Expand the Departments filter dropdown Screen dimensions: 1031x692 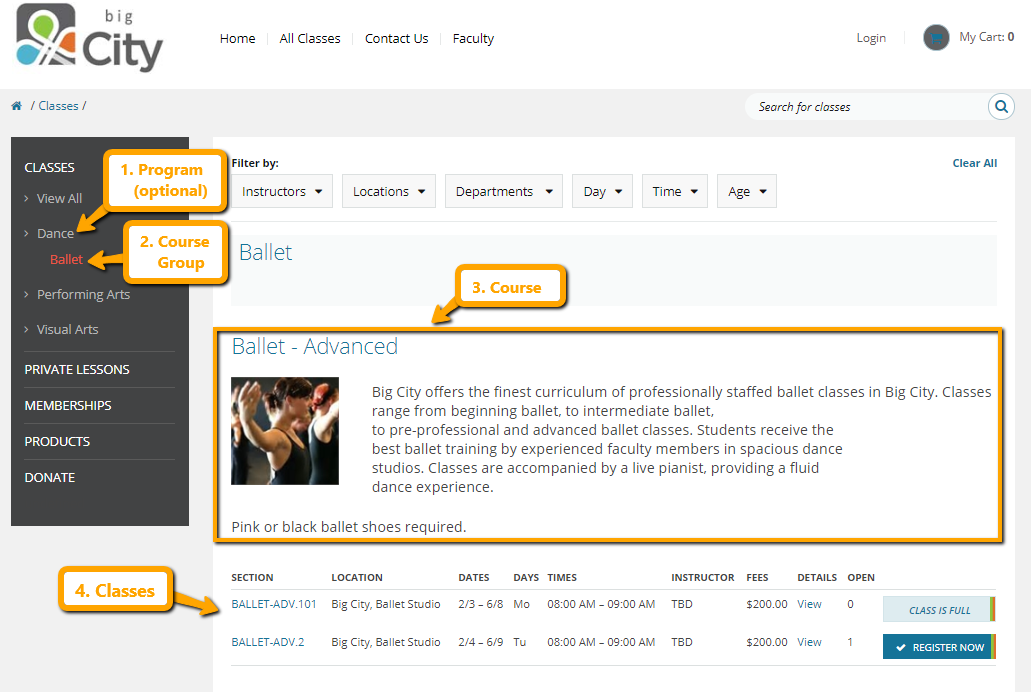tap(503, 192)
